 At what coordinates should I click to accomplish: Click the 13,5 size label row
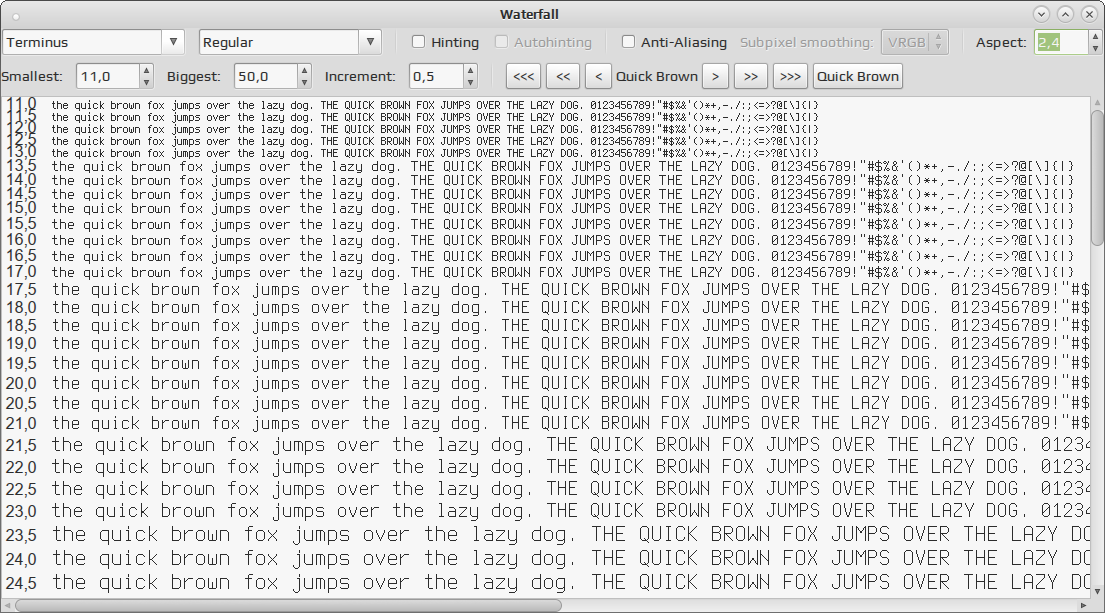point(21,166)
